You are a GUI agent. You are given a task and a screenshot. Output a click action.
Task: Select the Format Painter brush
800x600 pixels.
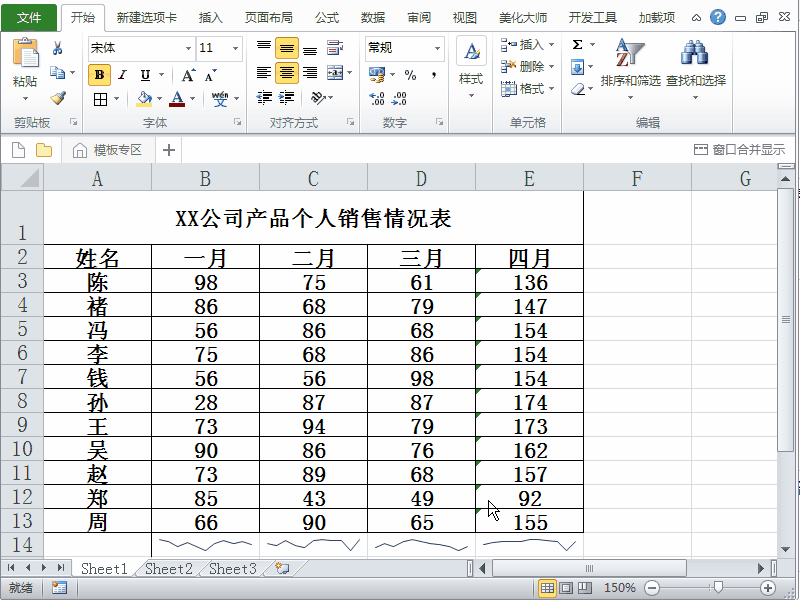(x=57, y=98)
